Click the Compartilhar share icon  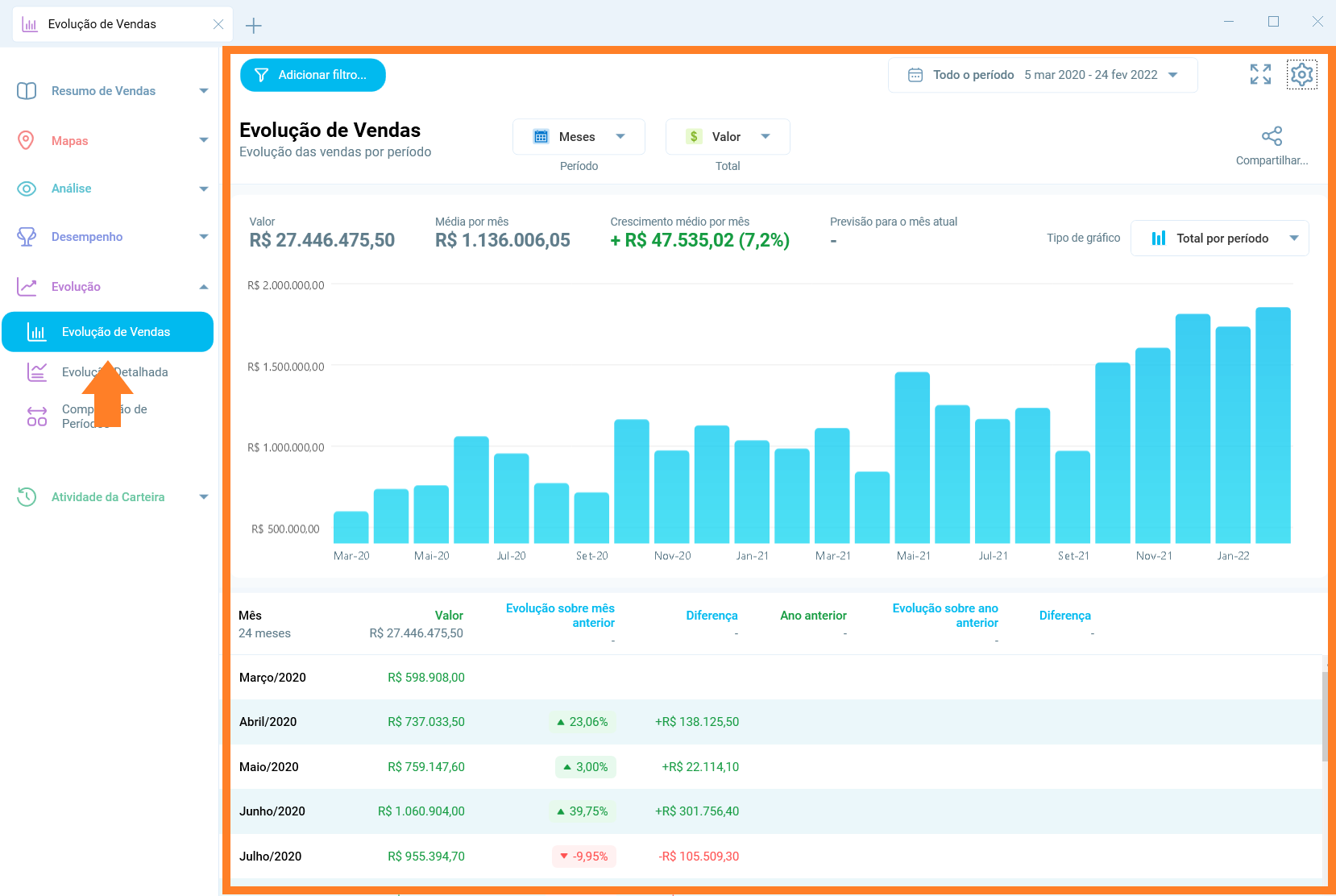point(1272,136)
